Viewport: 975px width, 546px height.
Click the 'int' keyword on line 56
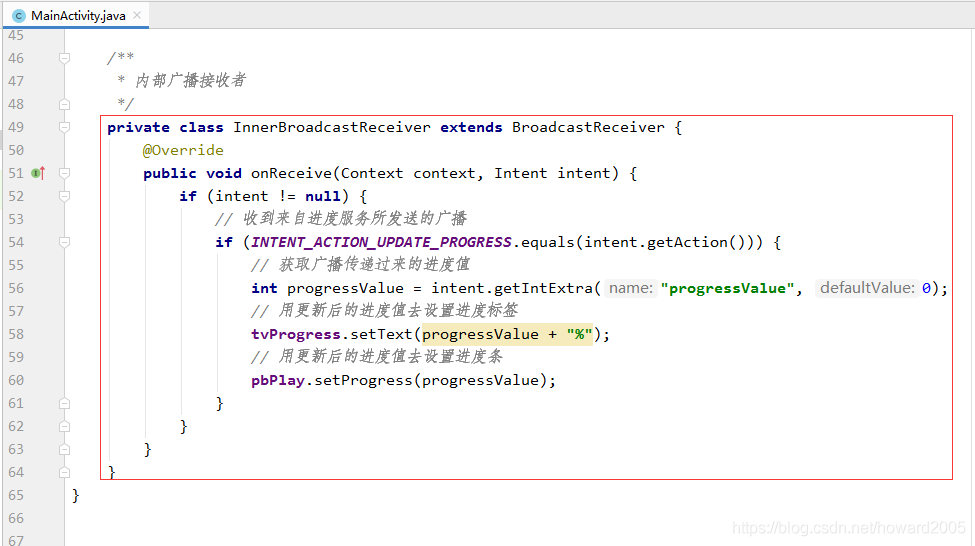(x=264, y=288)
